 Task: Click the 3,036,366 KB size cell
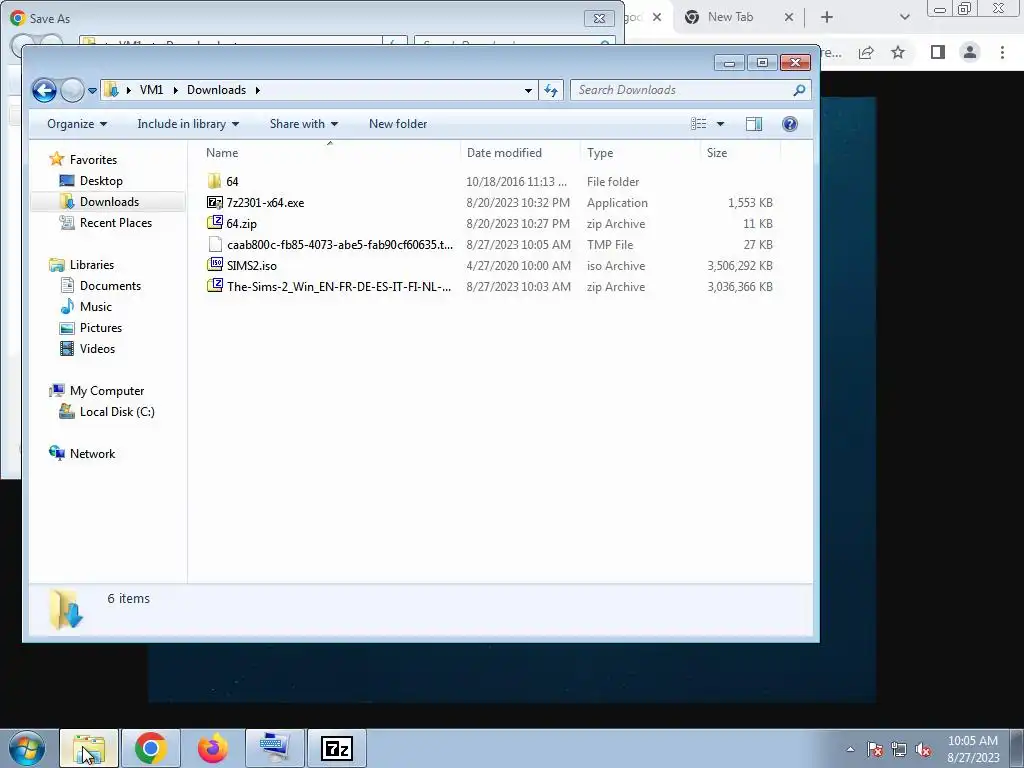click(740, 287)
